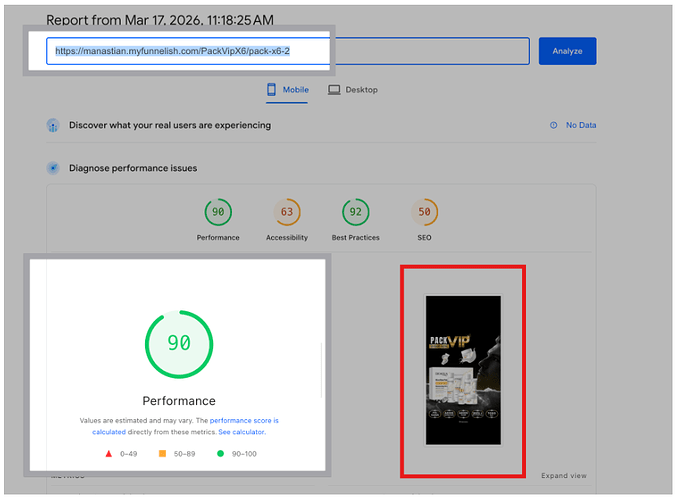The image size is (677, 500).
Task: Toggle Expand view for metrics
Action: tap(564, 476)
